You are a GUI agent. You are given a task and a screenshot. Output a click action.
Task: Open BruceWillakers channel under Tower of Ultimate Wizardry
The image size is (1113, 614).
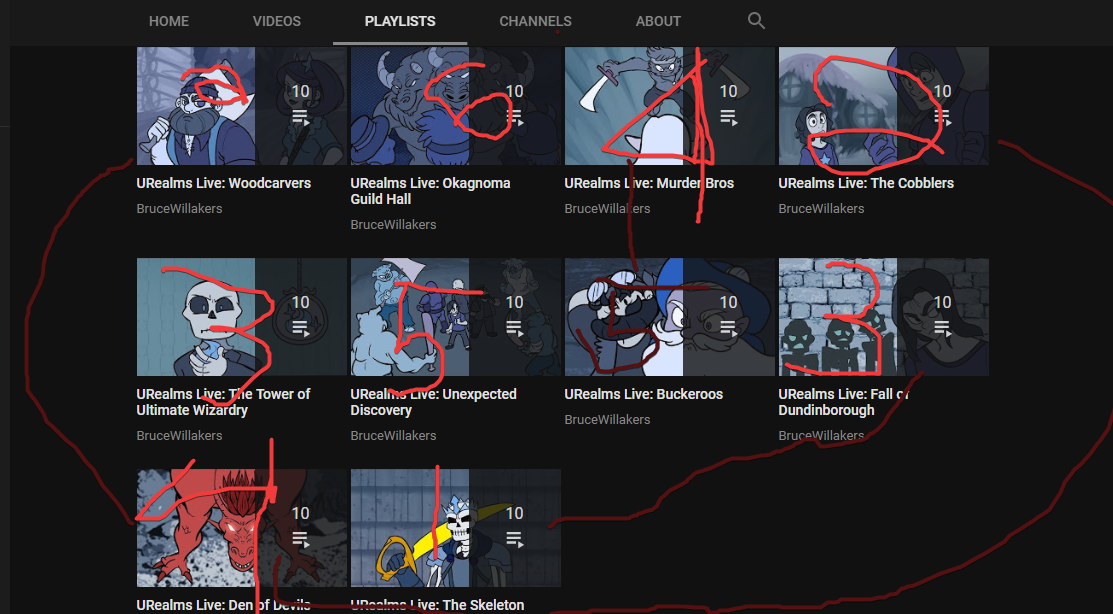point(180,435)
